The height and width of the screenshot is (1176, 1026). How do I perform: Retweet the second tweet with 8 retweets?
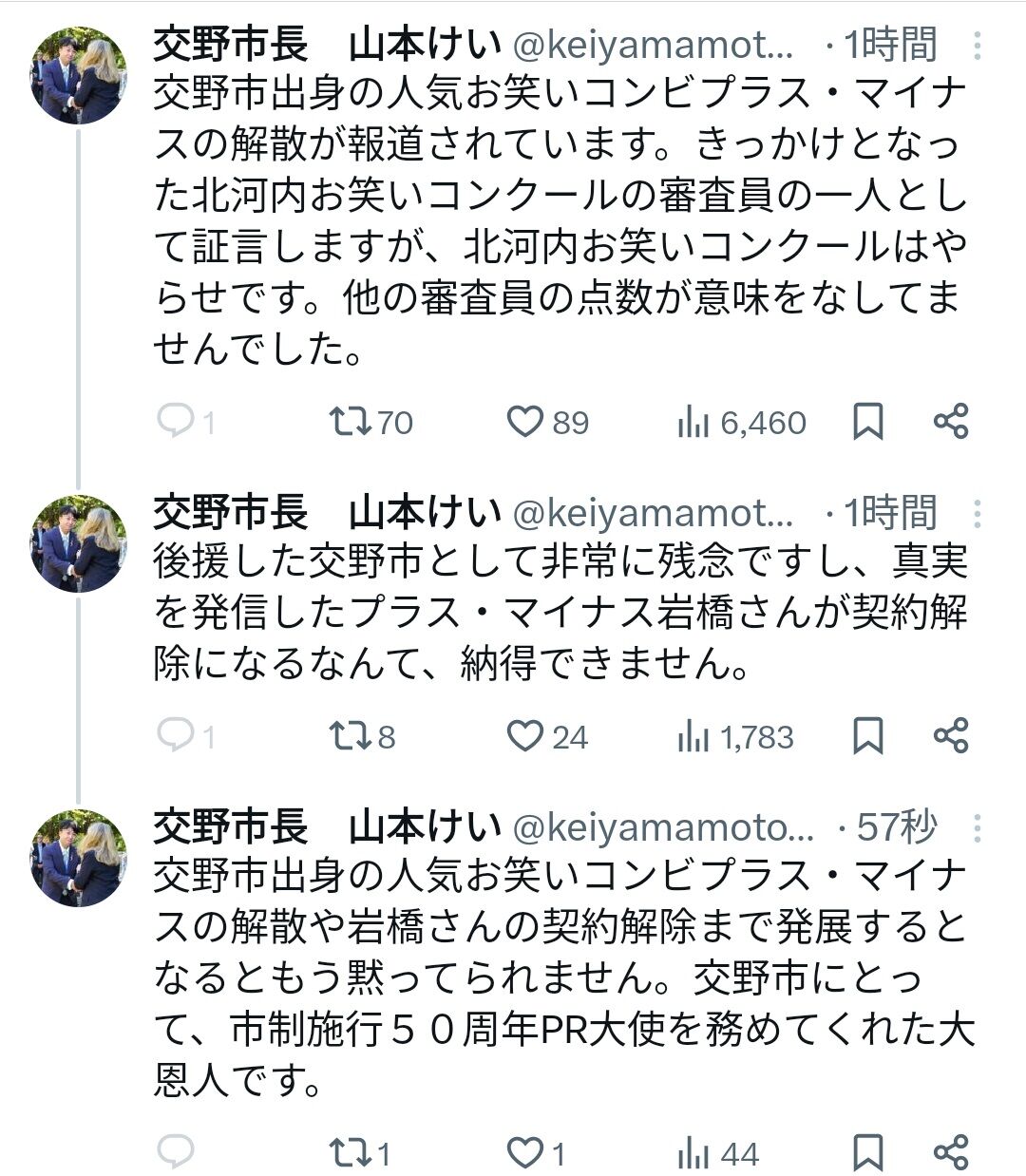348,736
